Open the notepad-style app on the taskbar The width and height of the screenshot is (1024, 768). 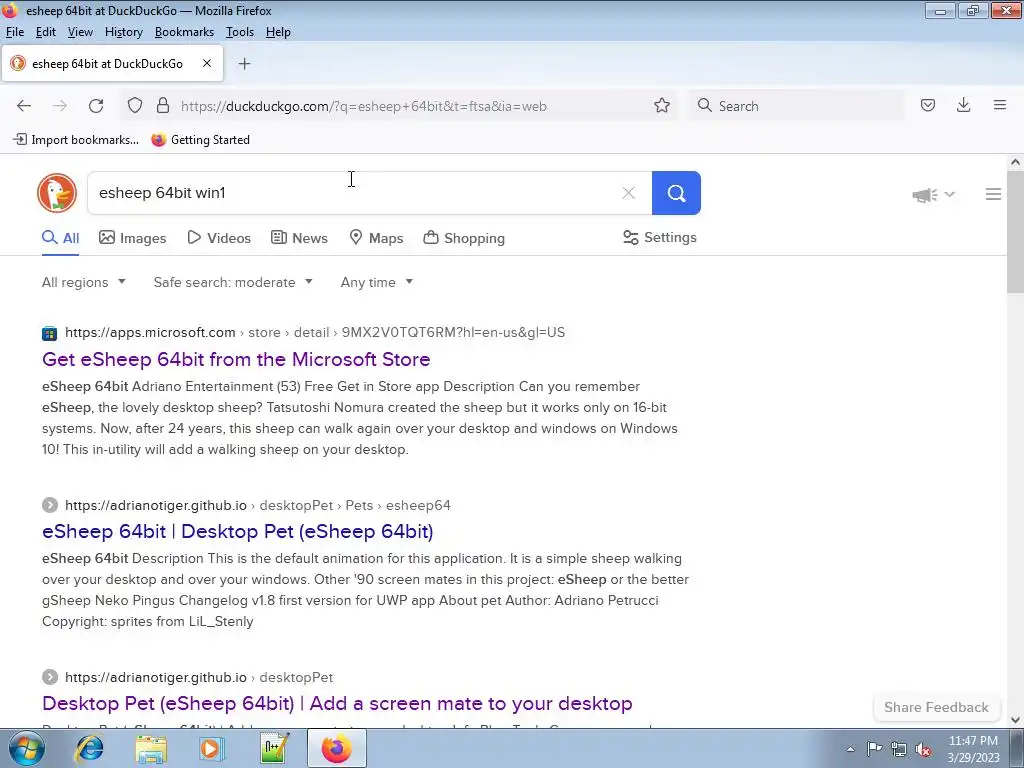click(274, 748)
